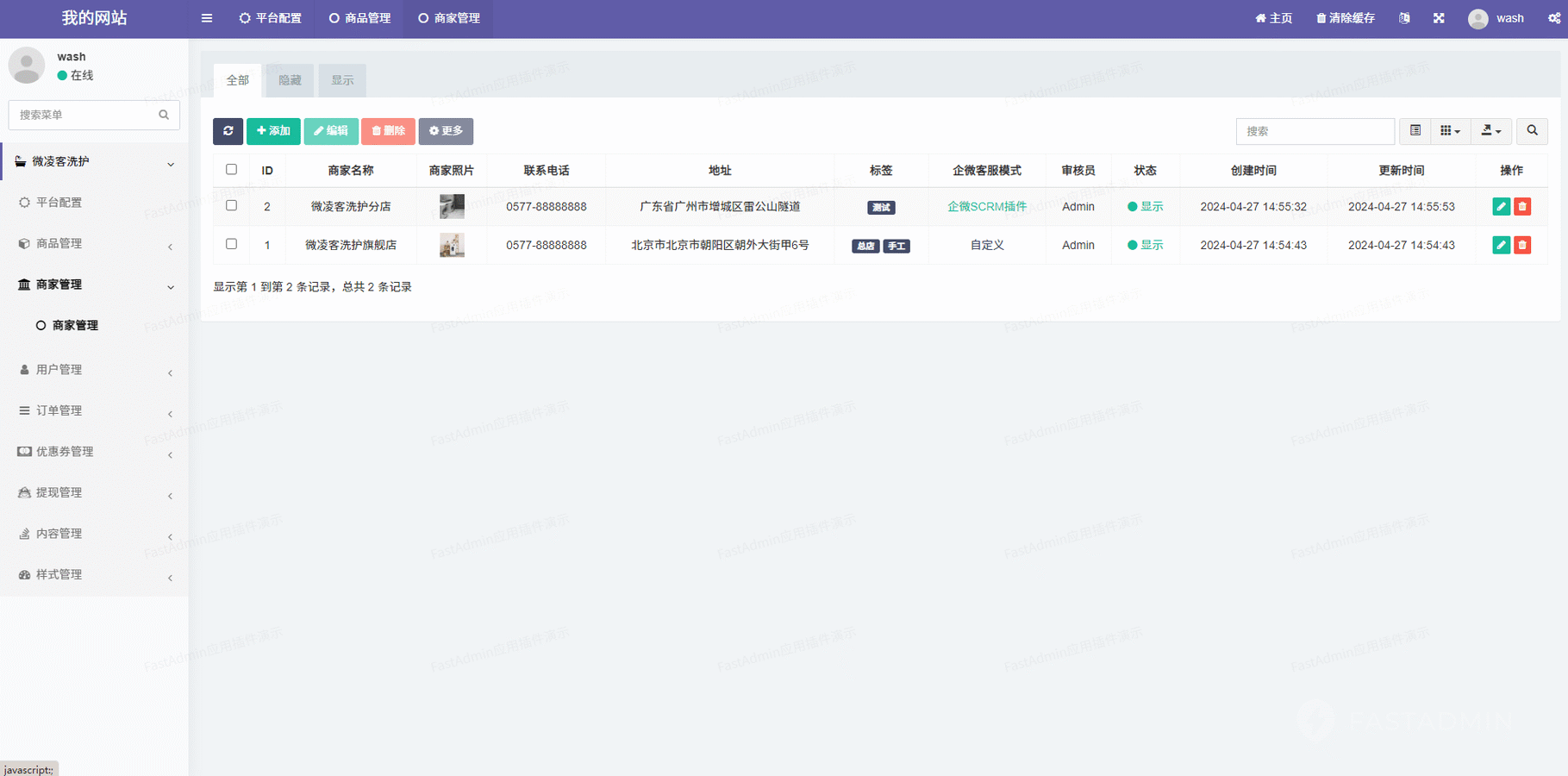
Task: Click the 我的网站 site logo
Action: (94, 18)
